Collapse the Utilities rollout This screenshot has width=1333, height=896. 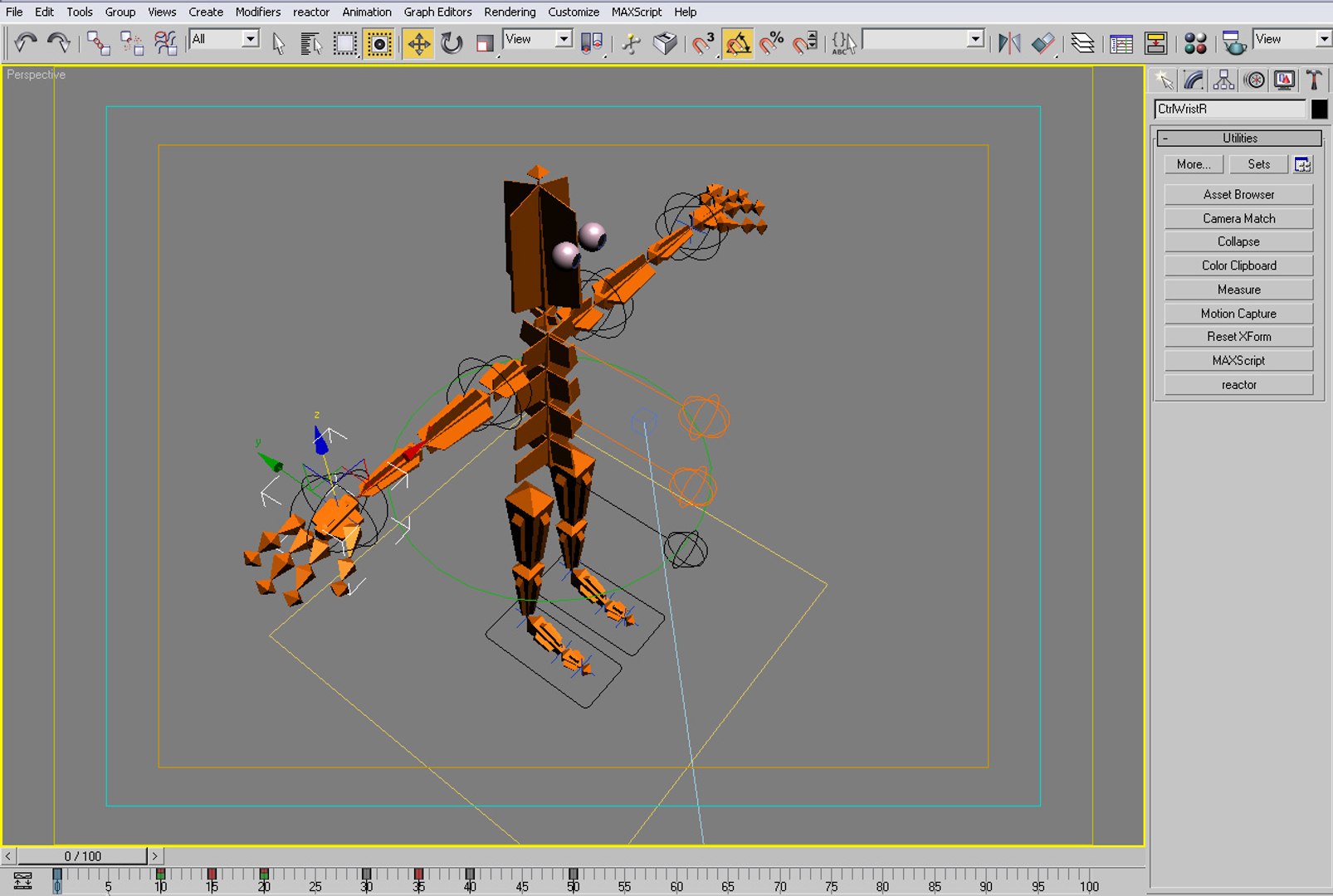1238,138
